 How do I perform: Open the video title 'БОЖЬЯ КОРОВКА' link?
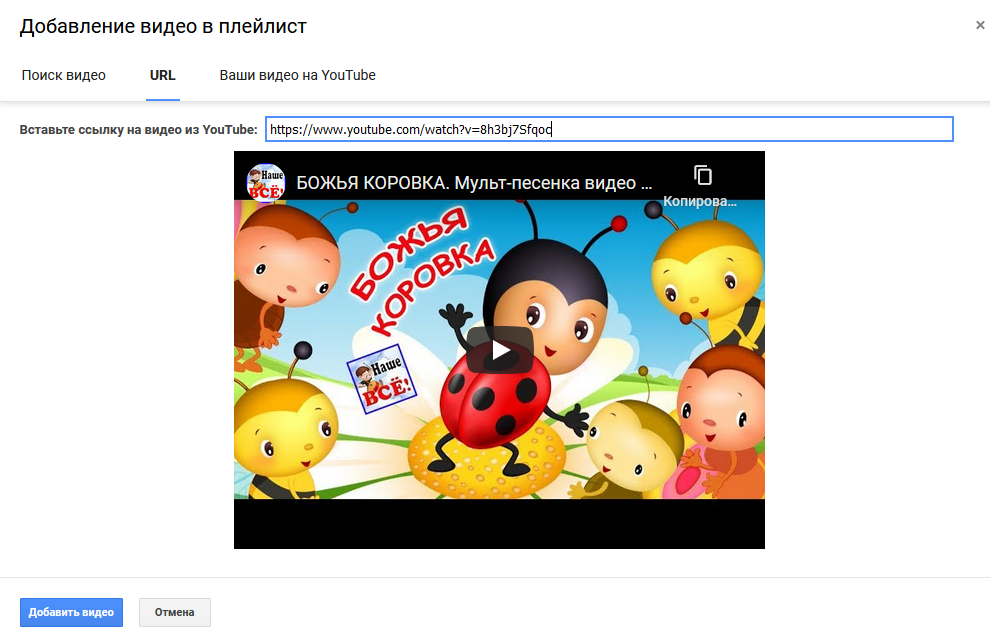coord(474,184)
